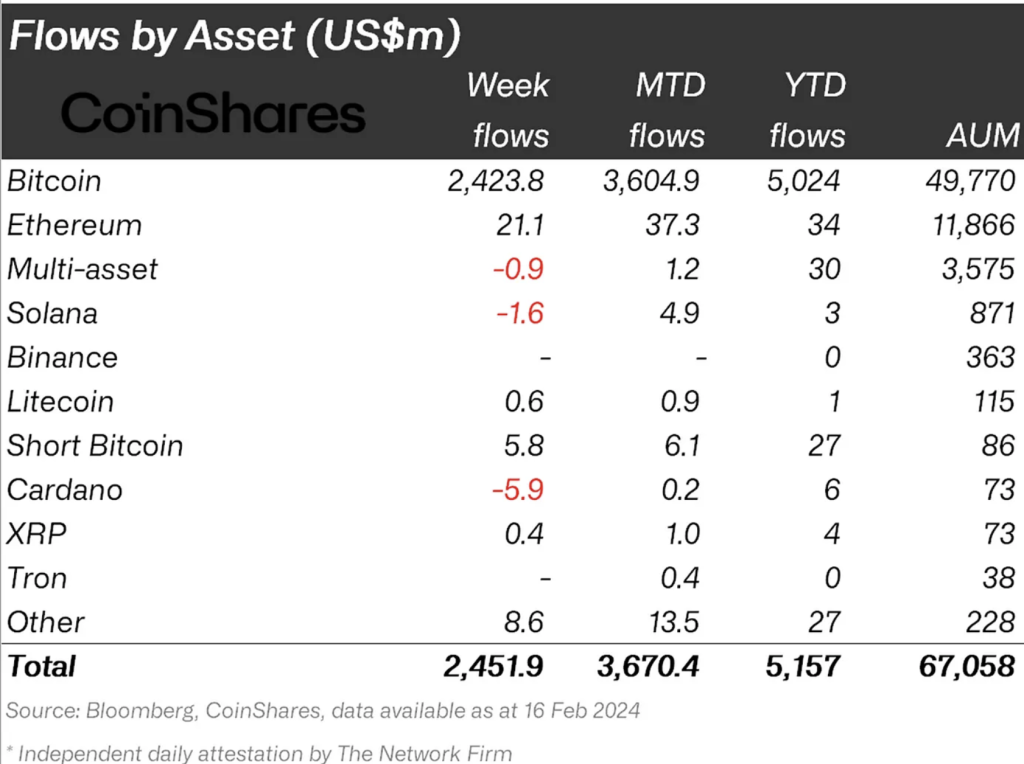Select the 'MTD flows' column header
Viewport: 1024px width, 764px height.
point(667,110)
